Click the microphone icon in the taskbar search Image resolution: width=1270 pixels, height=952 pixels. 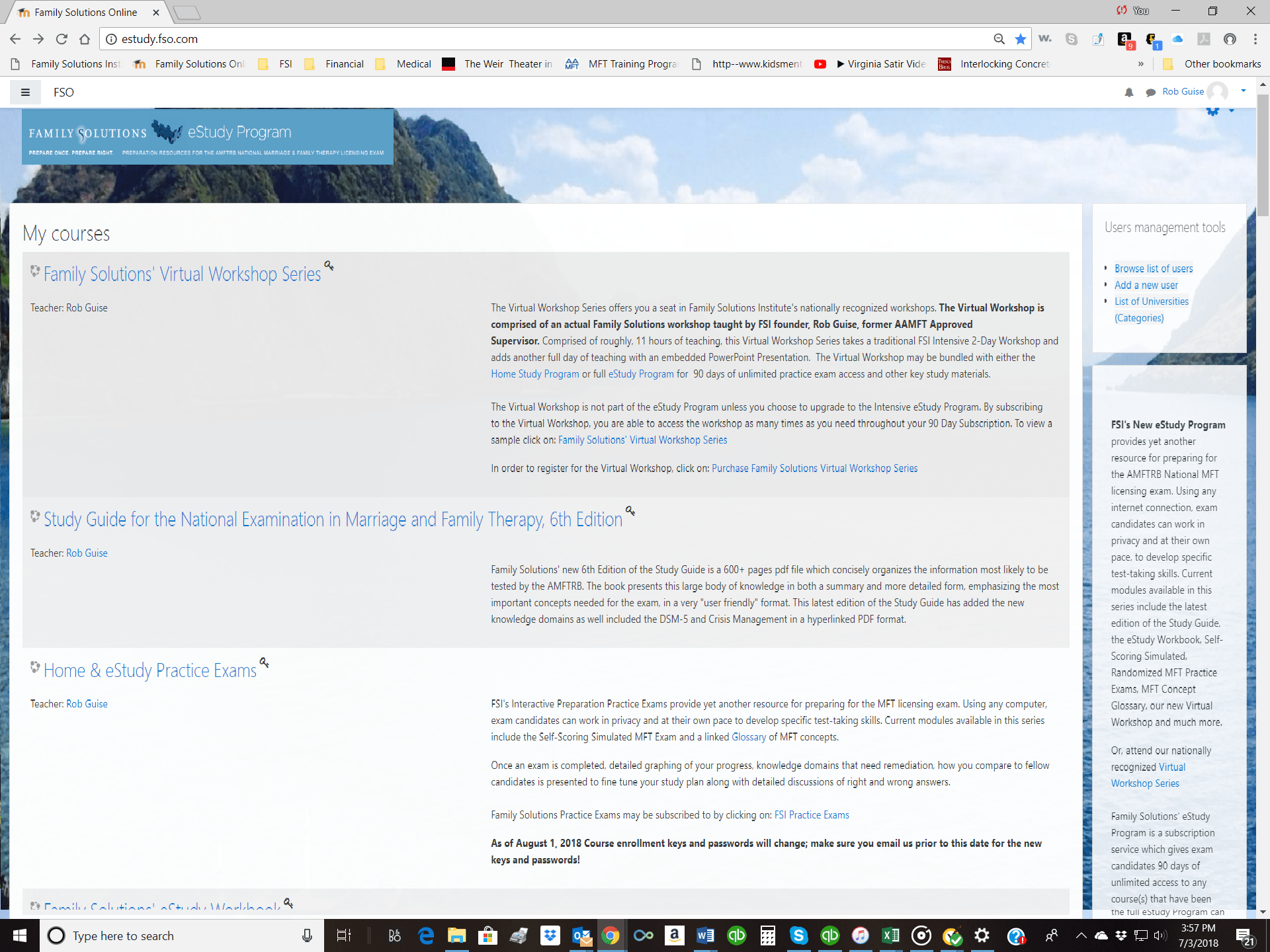point(307,935)
